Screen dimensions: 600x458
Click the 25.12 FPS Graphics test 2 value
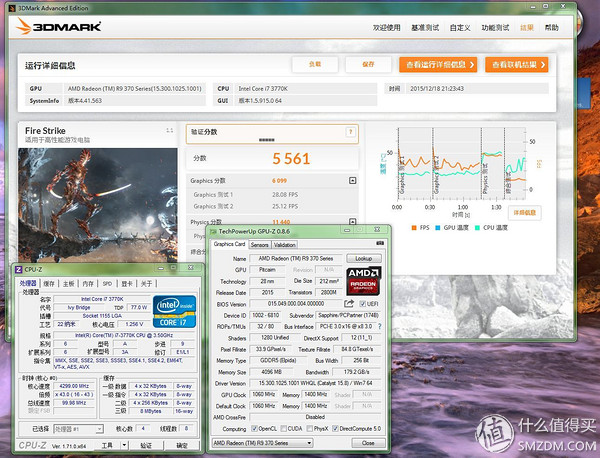[x=285, y=206]
